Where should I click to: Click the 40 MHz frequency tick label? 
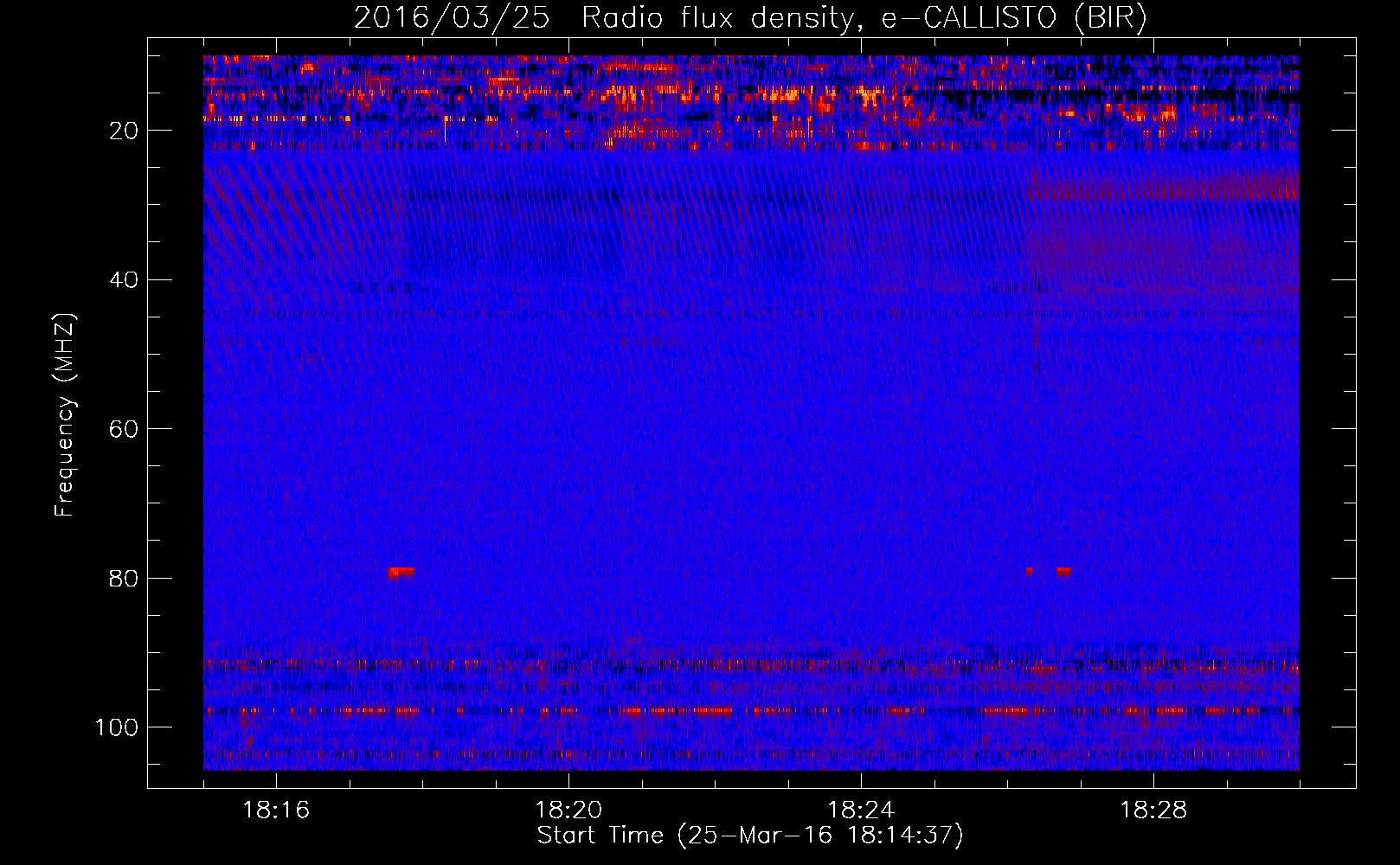pos(125,280)
